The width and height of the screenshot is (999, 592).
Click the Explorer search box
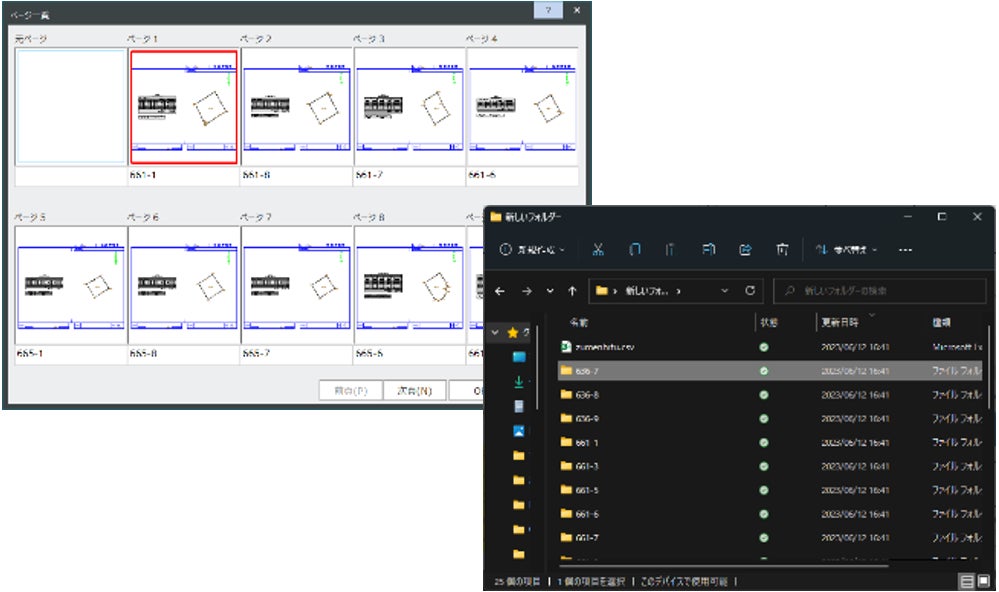coord(880,291)
